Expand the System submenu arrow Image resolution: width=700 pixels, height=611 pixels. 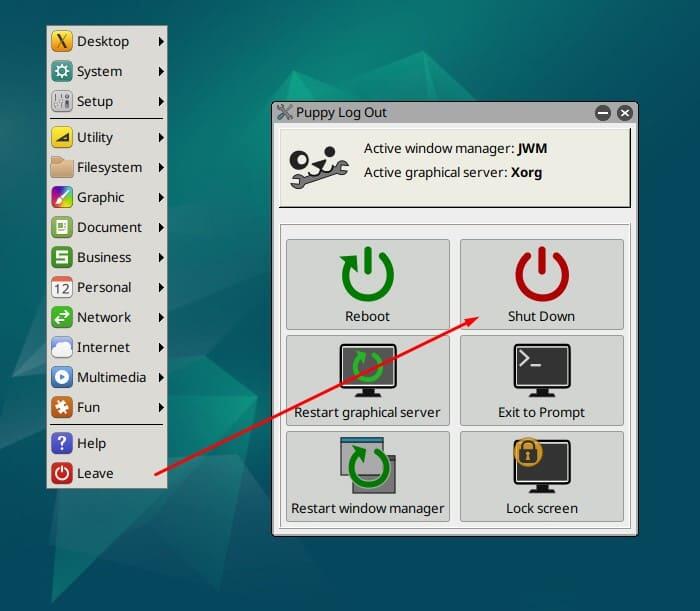(161, 71)
